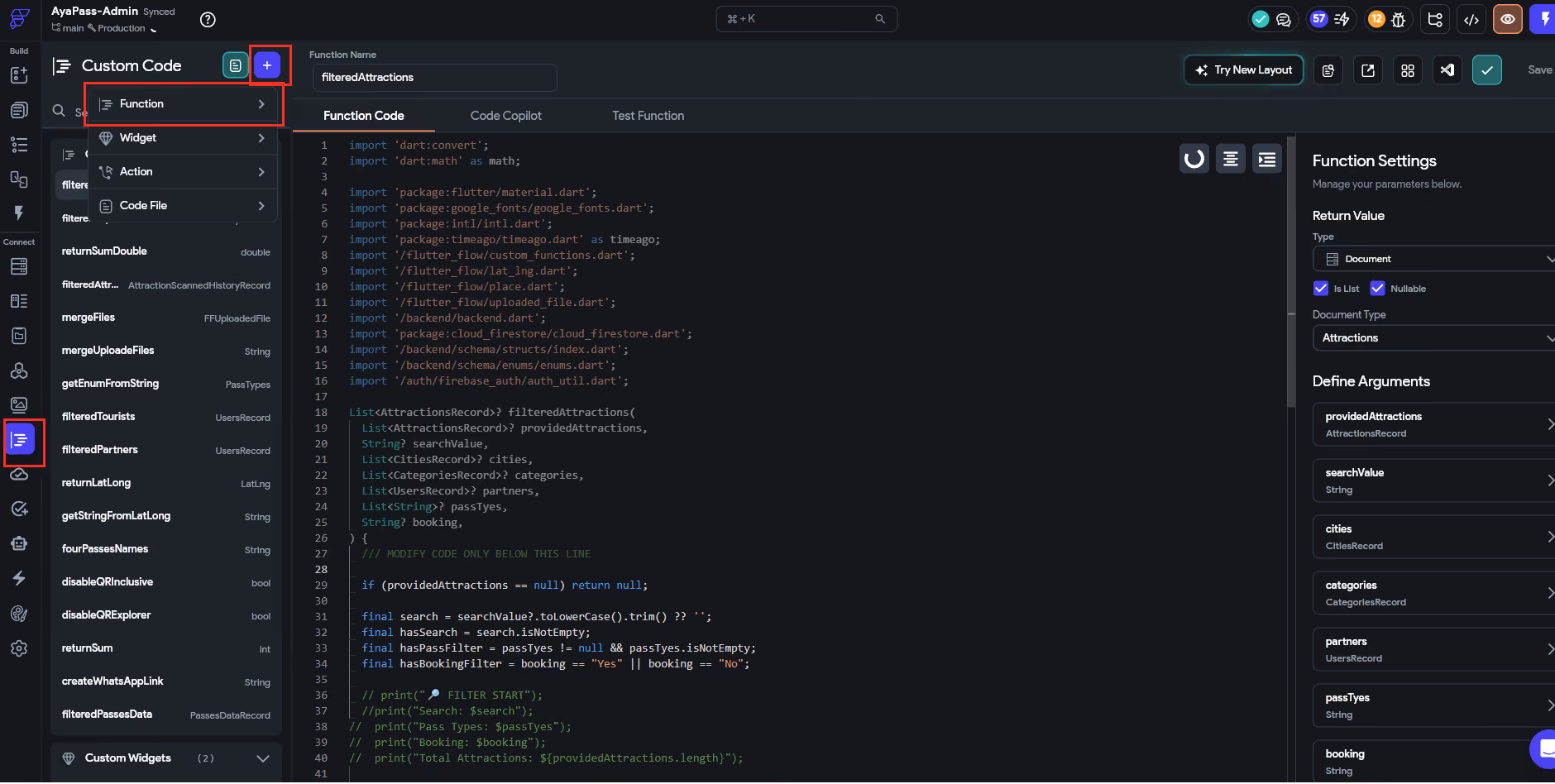Click the Try New Layout button
Screen dimensions: 1555x784
tap(1244, 70)
